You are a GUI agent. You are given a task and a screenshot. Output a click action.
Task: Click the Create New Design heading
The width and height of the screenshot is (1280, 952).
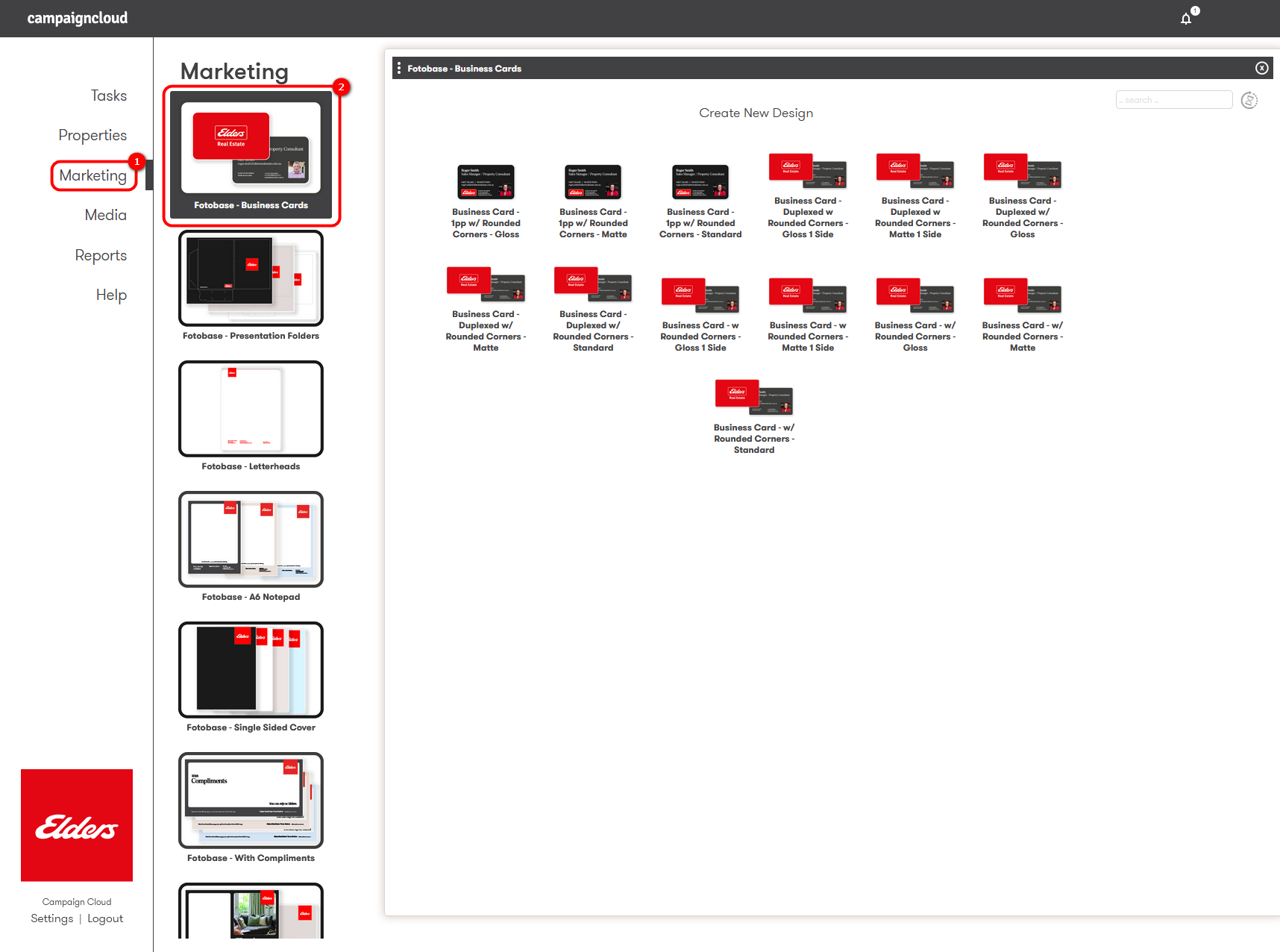756,113
